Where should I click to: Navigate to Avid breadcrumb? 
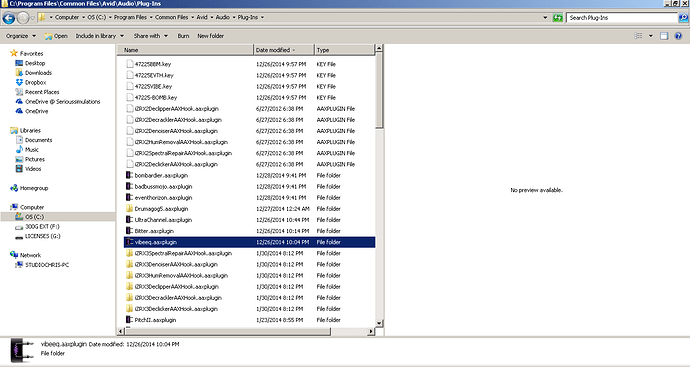pos(202,18)
